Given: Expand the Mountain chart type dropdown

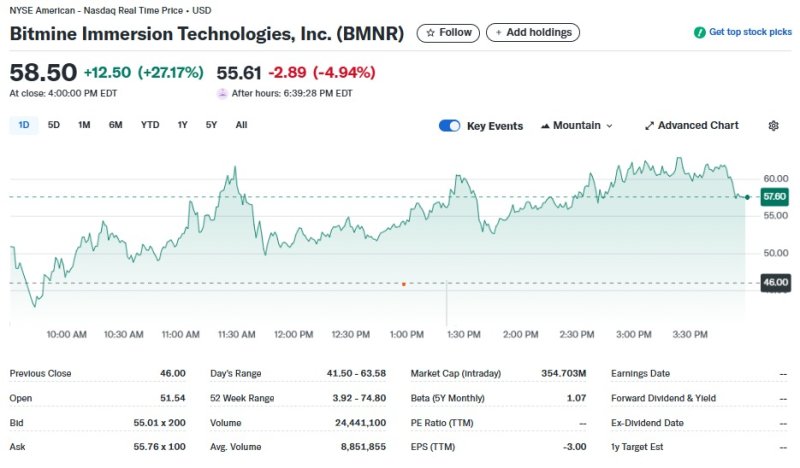Looking at the screenshot, I should pyautogui.click(x=576, y=126).
